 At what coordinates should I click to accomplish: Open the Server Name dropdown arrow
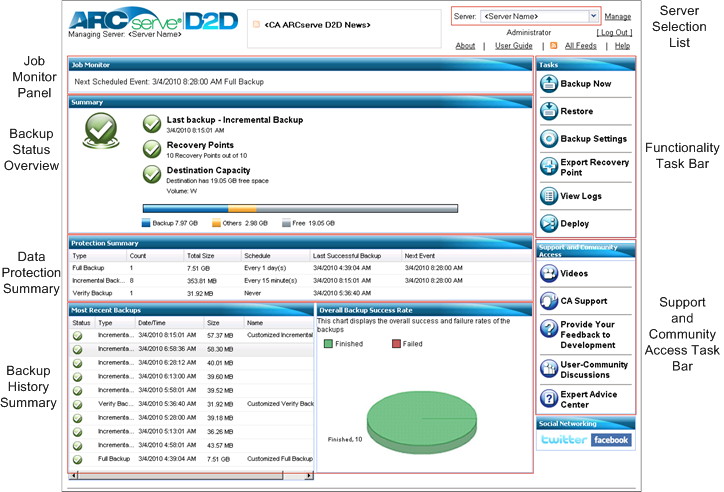coord(593,16)
